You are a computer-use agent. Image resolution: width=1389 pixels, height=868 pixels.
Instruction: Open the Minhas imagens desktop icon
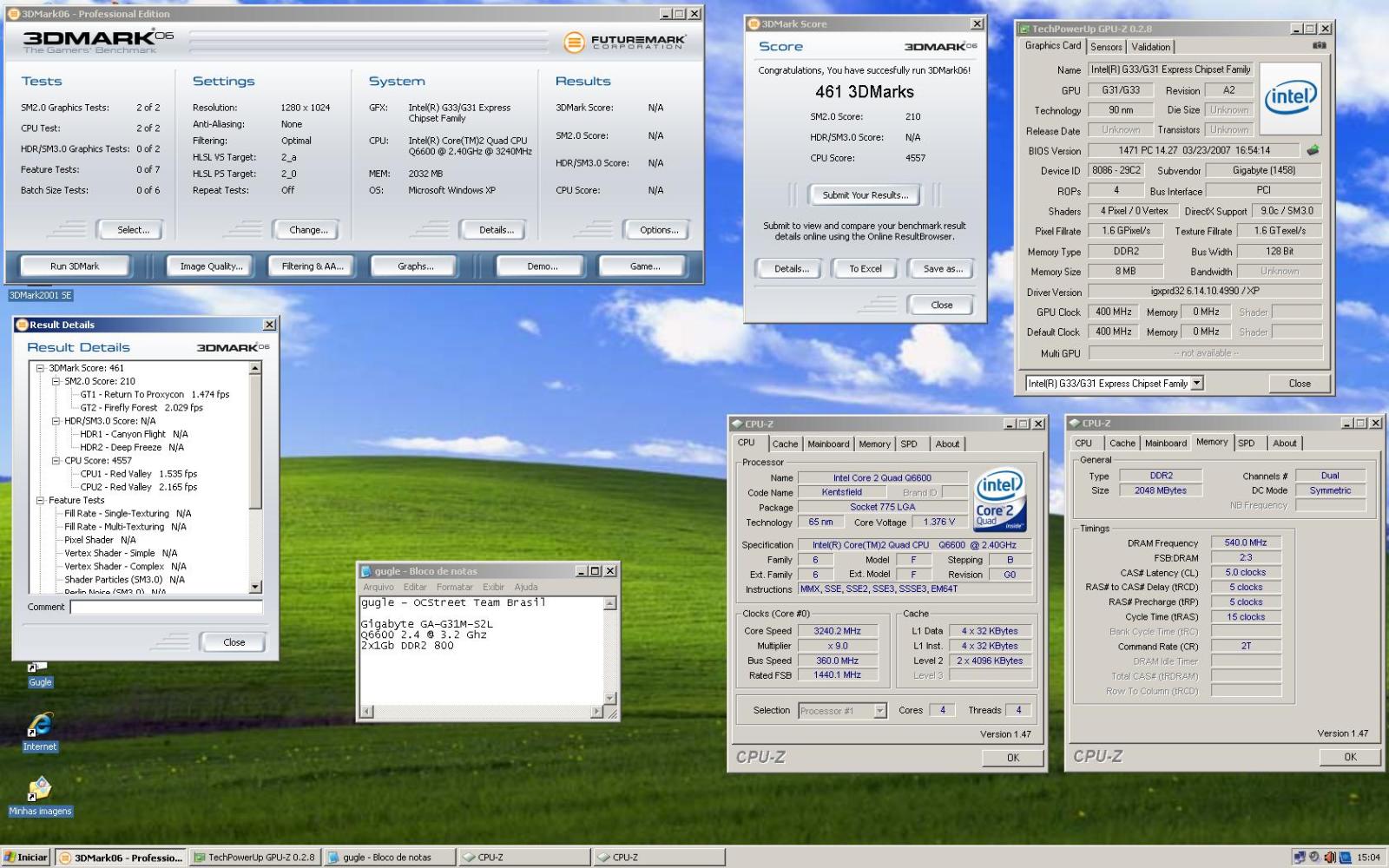tap(40, 796)
